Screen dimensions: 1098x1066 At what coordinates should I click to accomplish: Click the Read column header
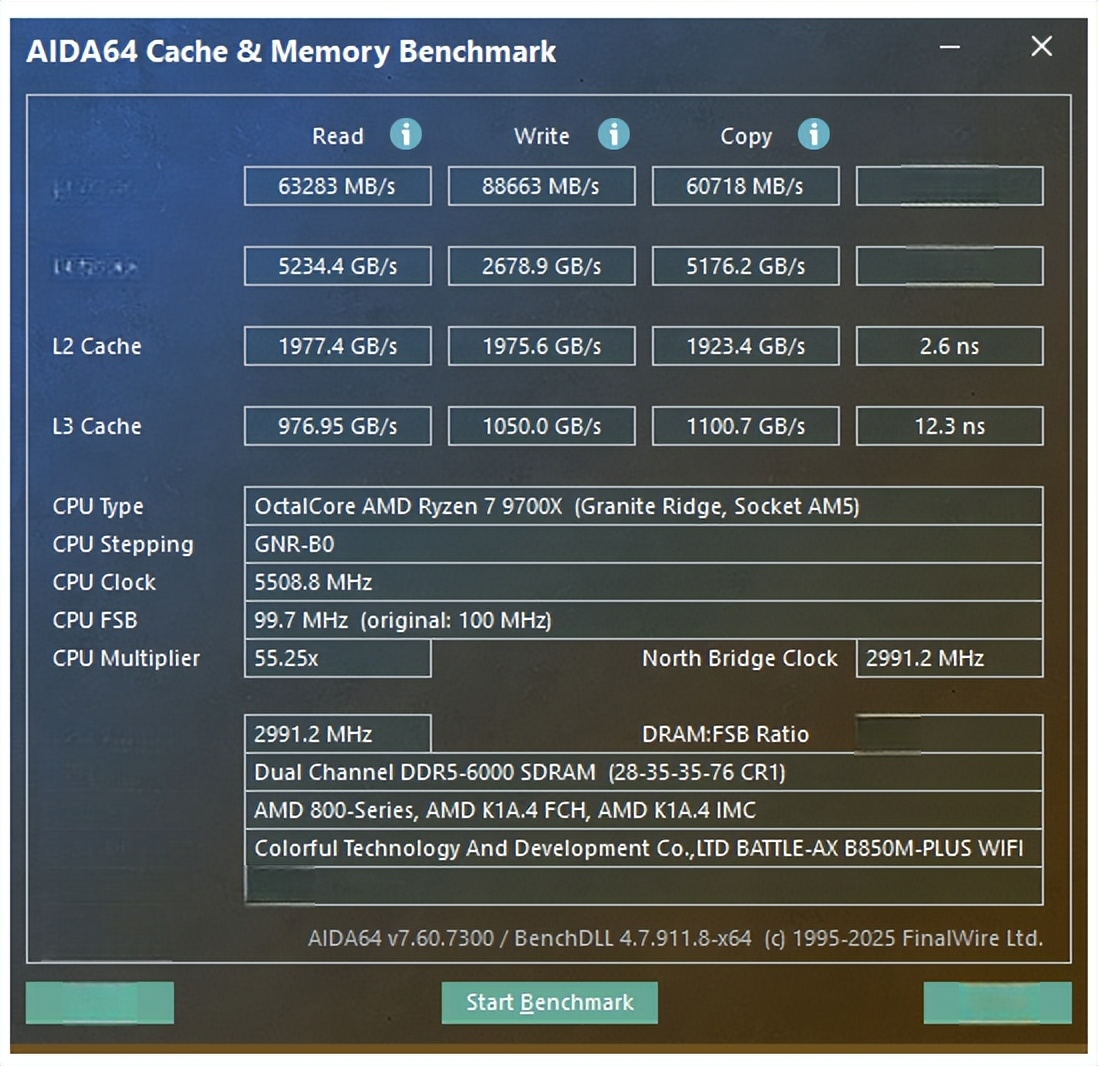338,135
